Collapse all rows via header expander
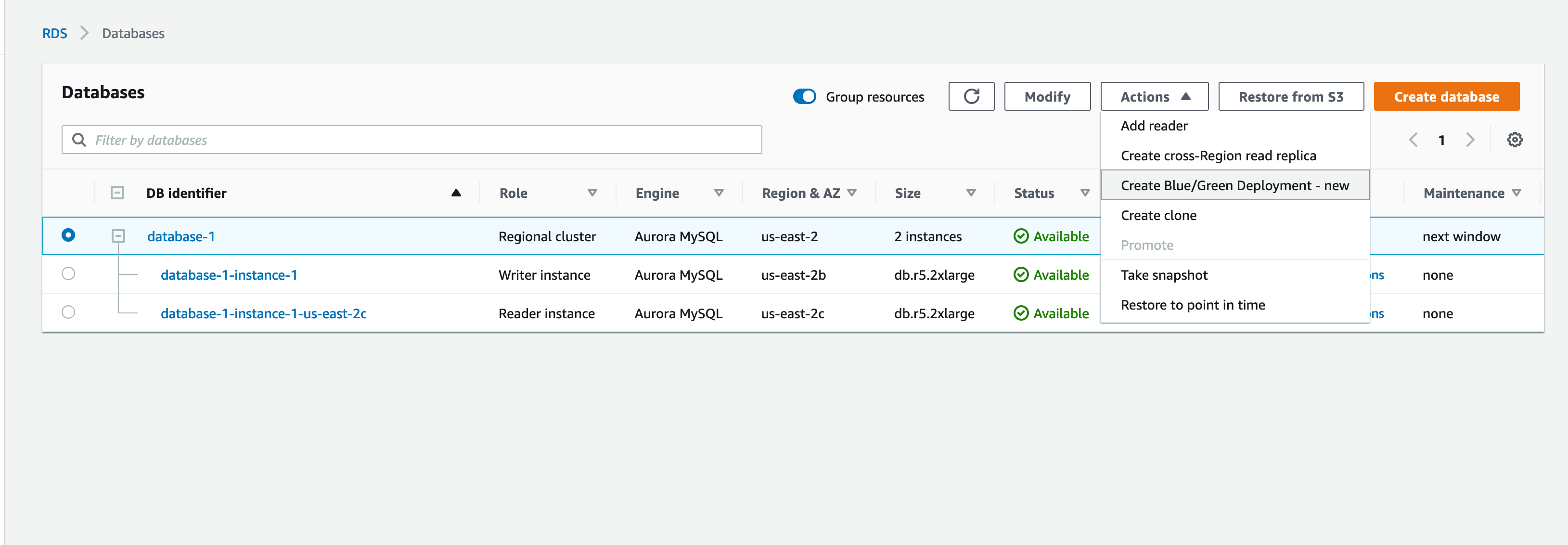Image resolution: width=1568 pixels, height=545 pixels. [x=117, y=193]
